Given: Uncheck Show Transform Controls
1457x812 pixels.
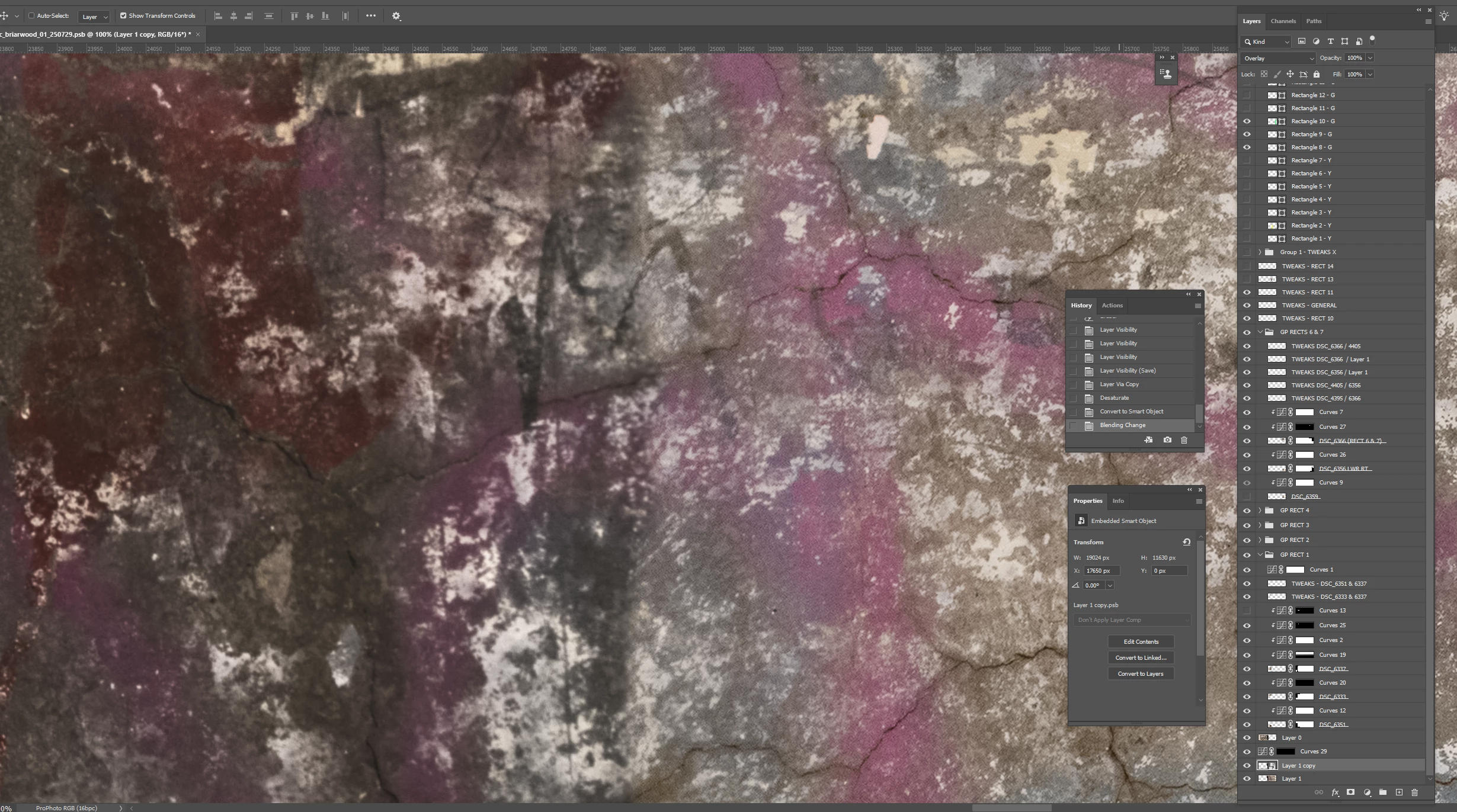Looking at the screenshot, I should (123, 16).
